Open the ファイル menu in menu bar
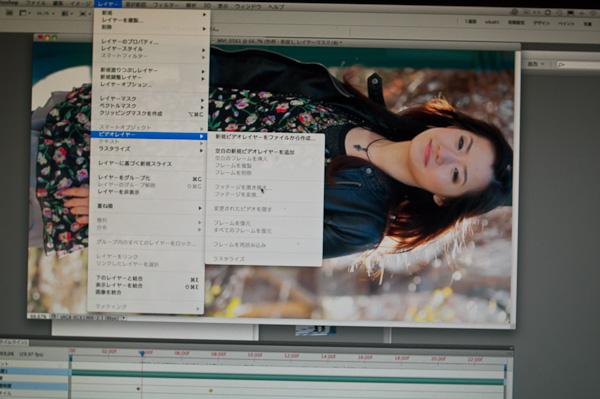This screenshot has height=399, width=600. 35,3
